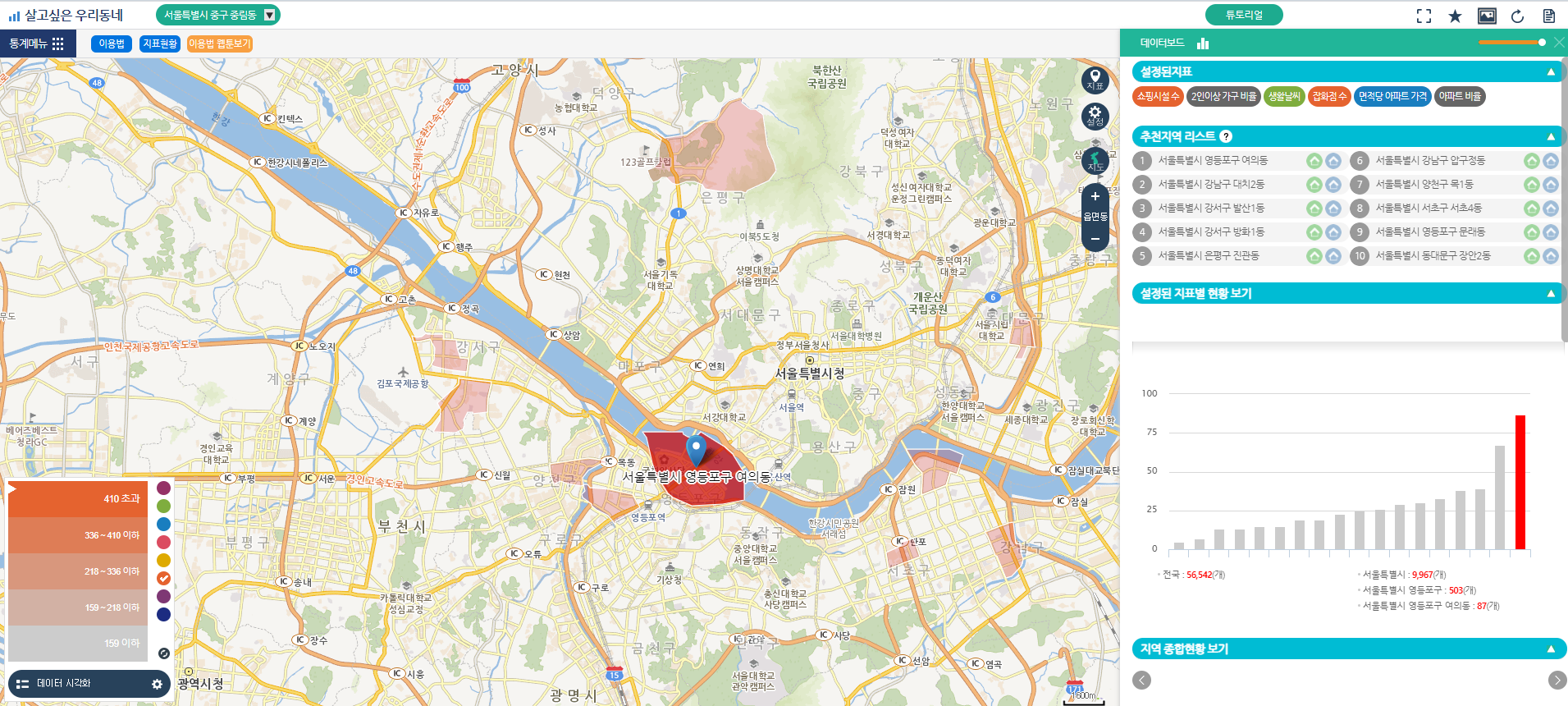Go to previous slide with left arrow
1568x706 pixels.
pos(1141,680)
